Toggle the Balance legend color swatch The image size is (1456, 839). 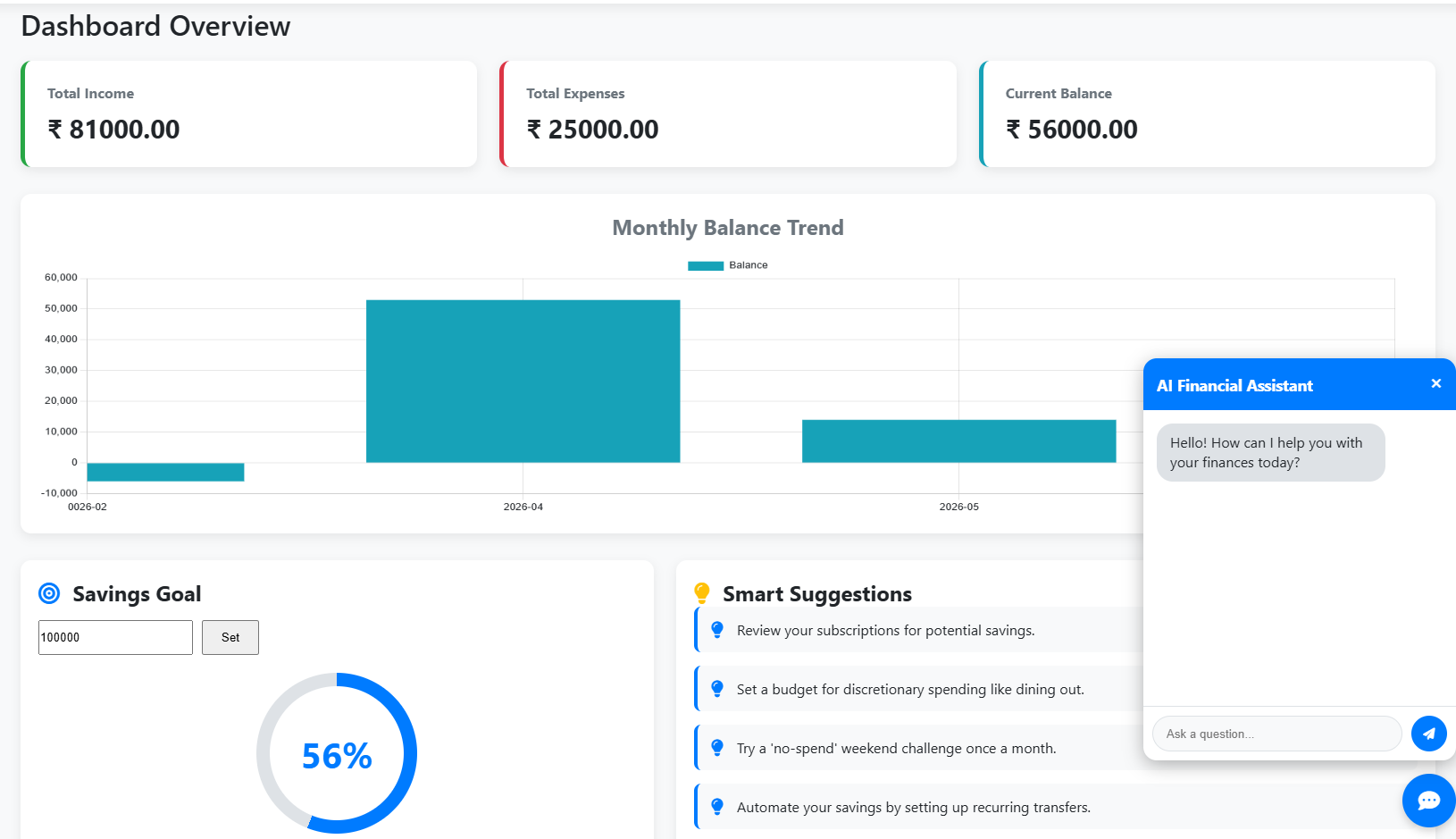pyautogui.click(x=706, y=265)
